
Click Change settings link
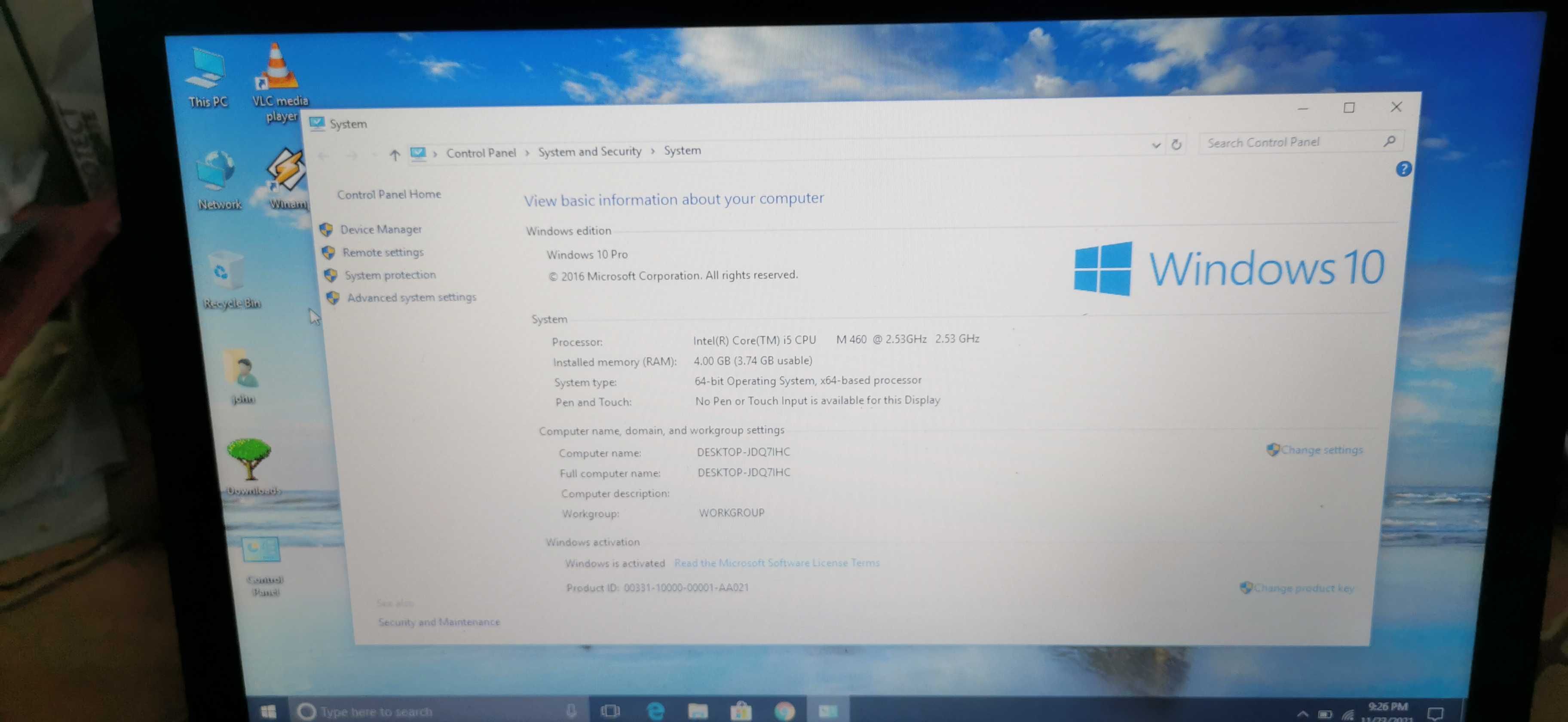[1321, 450]
